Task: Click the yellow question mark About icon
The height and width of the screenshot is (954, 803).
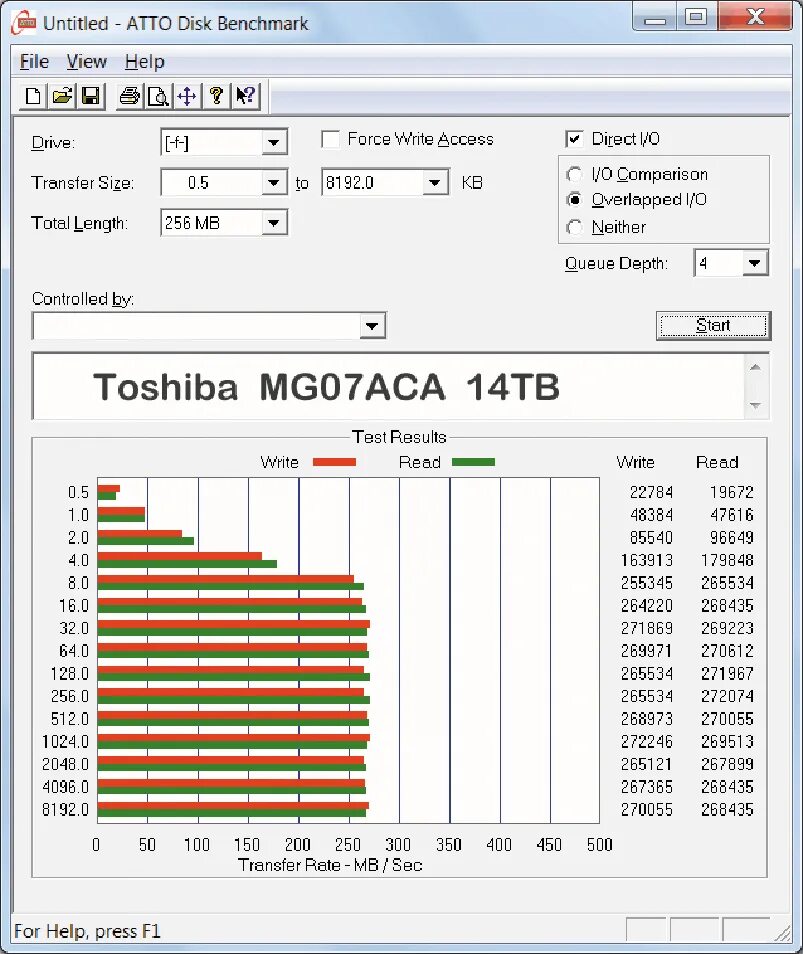Action: click(x=216, y=96)
